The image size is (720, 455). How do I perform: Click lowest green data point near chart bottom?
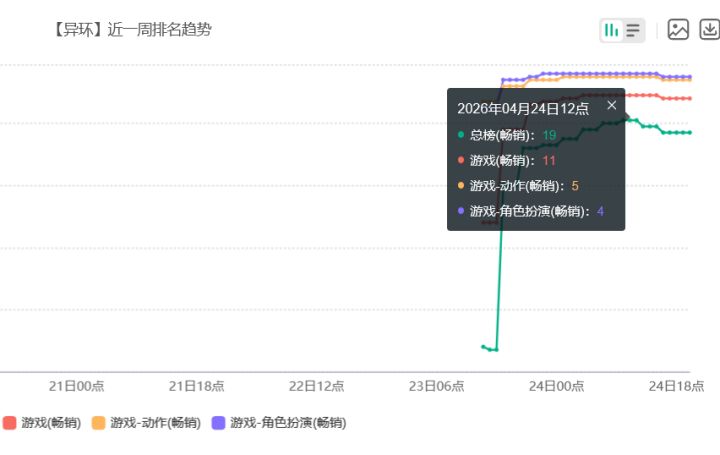pos(496,350)
